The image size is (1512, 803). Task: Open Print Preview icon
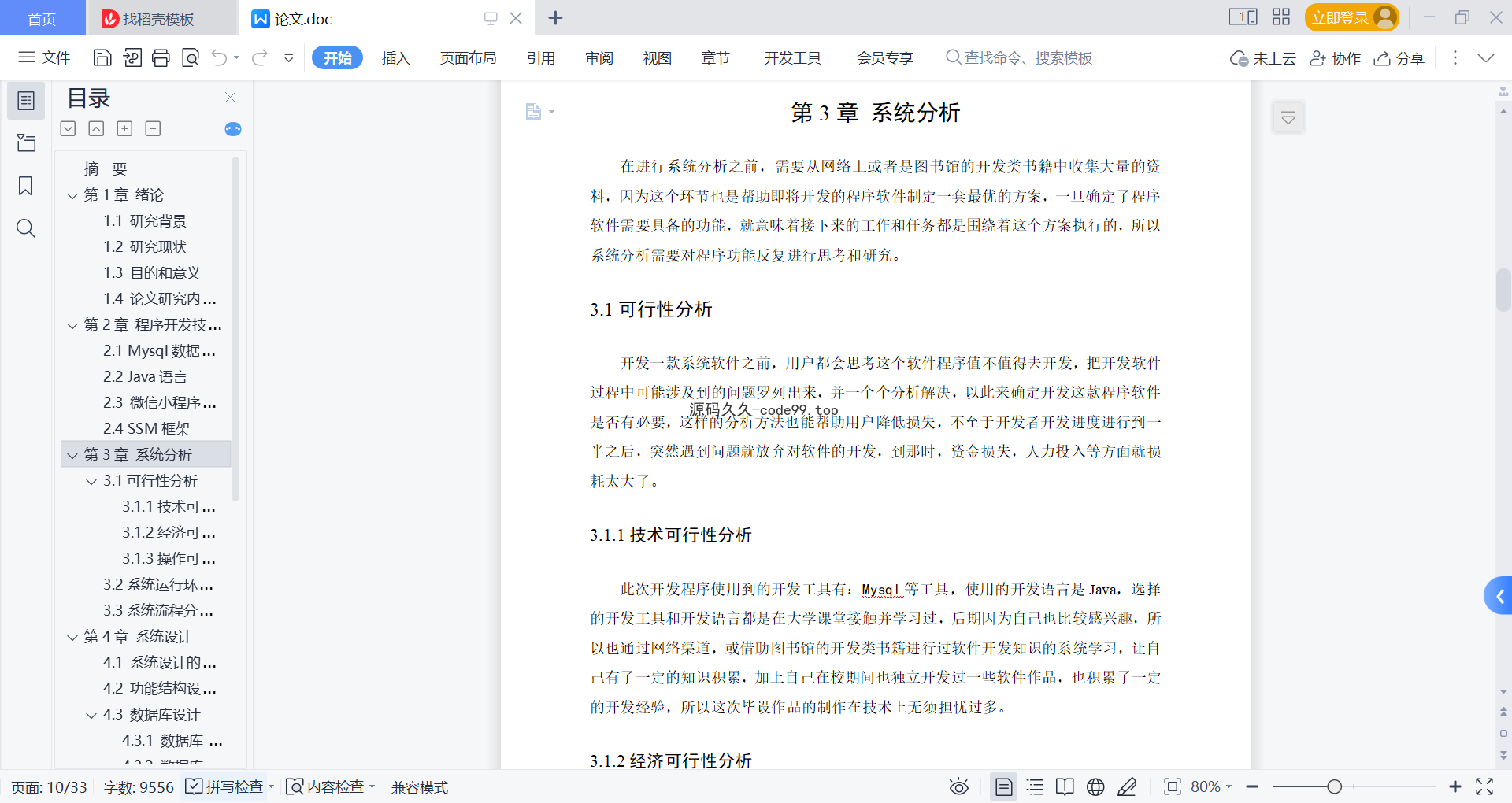(x=191, y=57)
